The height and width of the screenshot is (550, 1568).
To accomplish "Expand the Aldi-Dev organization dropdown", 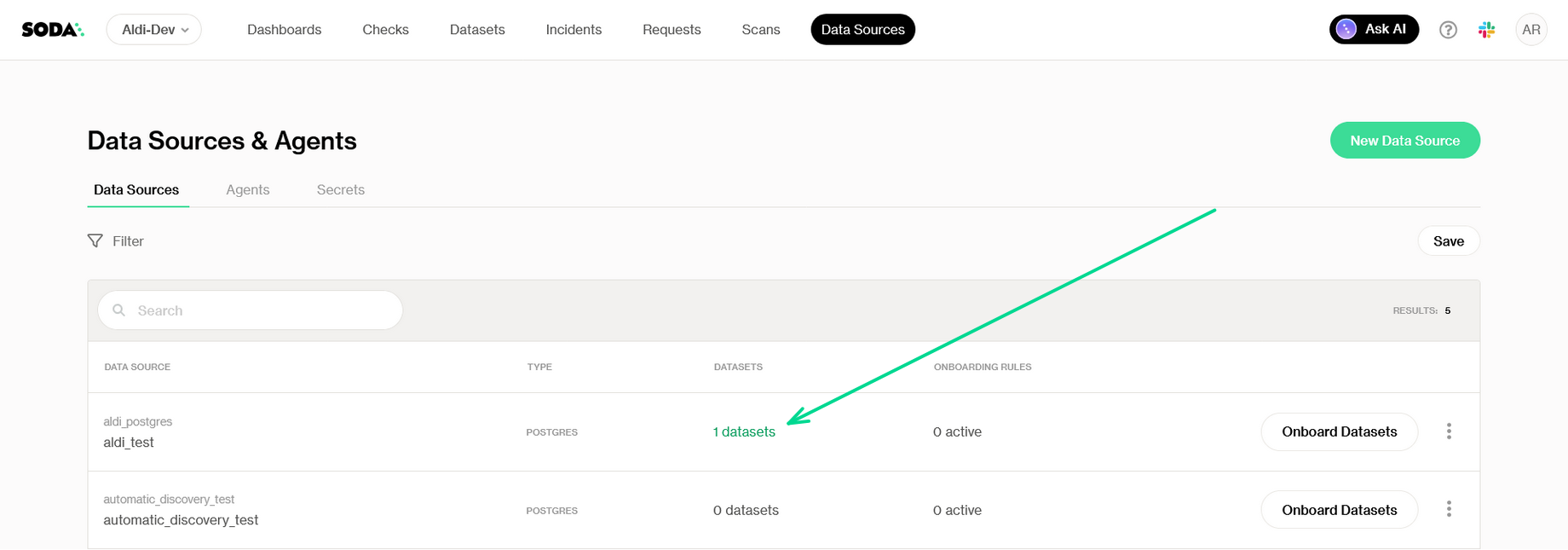I will click(154, 30).
